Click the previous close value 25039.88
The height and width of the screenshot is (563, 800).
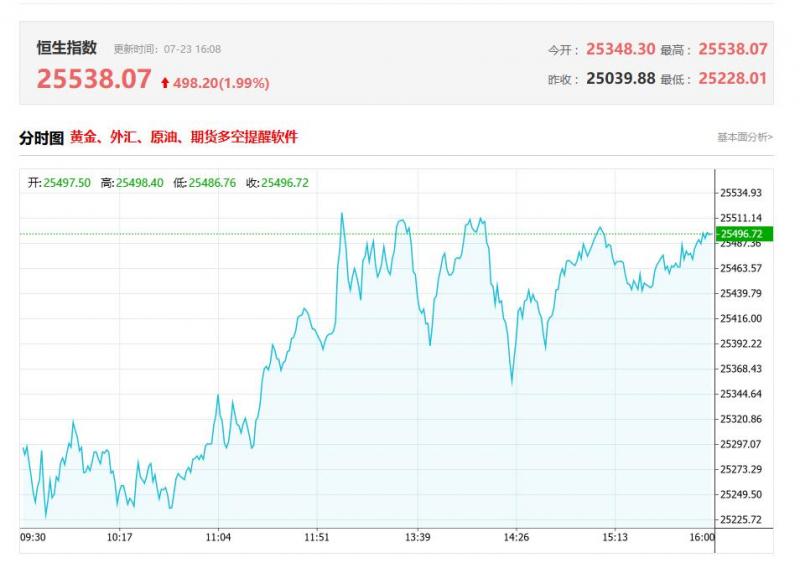pyautogui.click(x=620, y=78)
